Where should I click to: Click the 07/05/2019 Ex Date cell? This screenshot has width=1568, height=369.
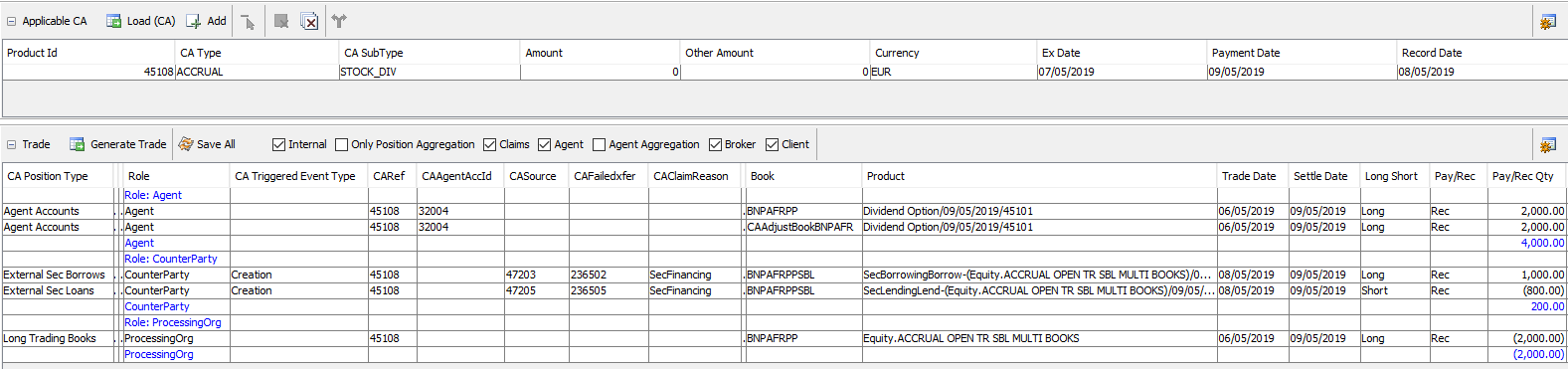click(1122, 73)
